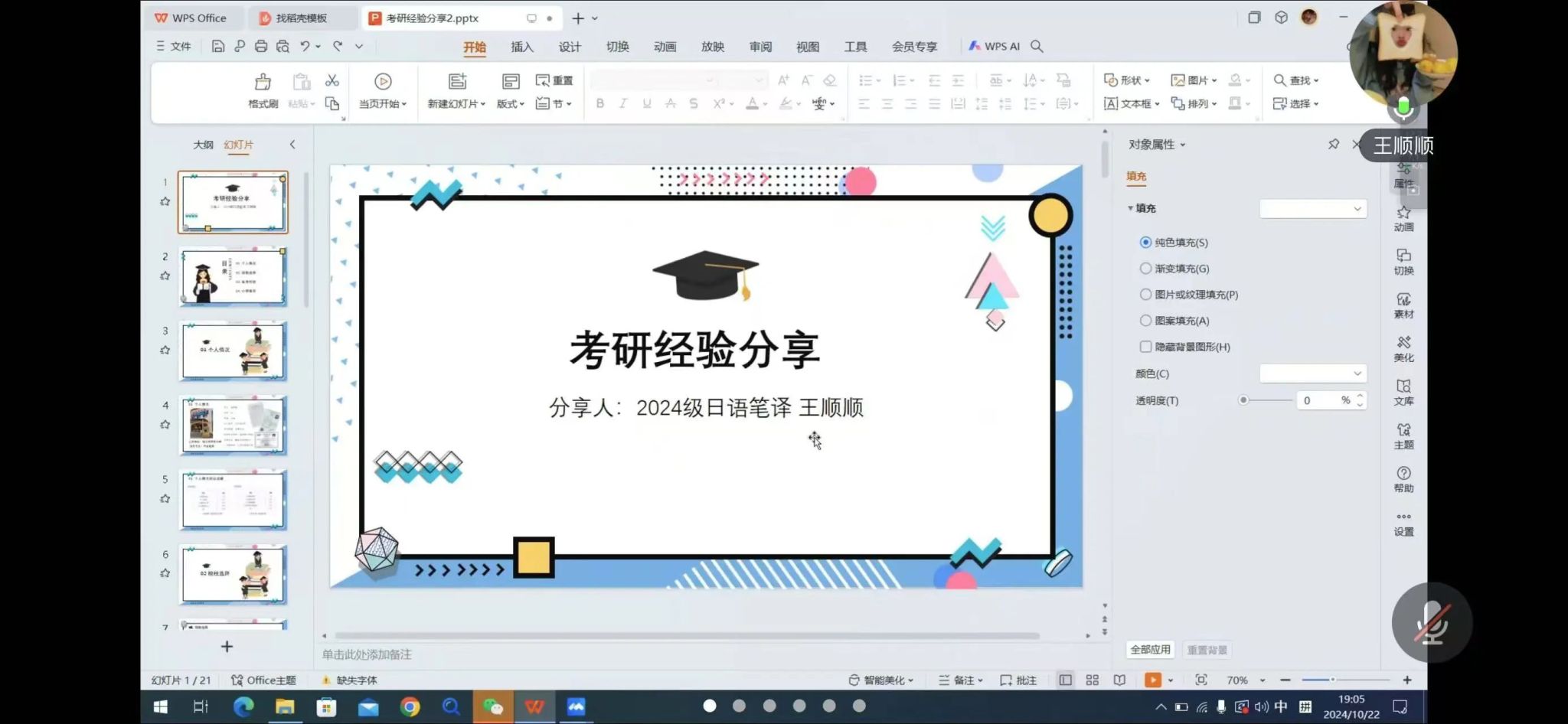The width and height of the screenshot is (1568, 724).
Task: Select slide 3 thumbnail in panel
Action: pos(234,351)
